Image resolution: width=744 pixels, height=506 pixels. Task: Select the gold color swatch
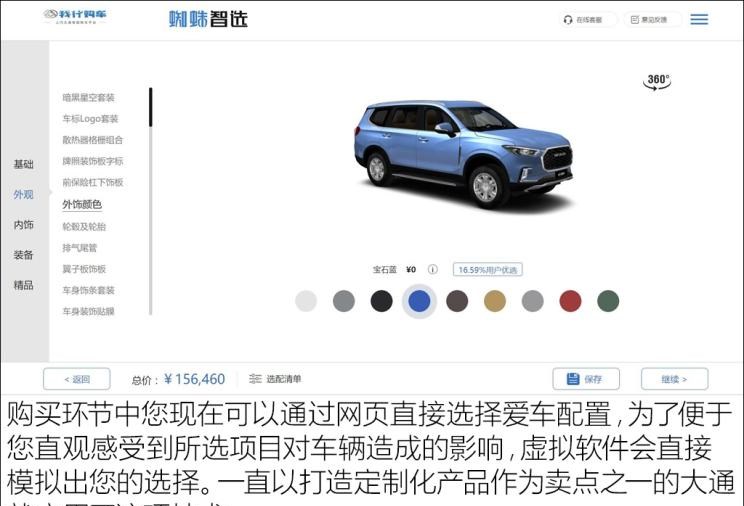(495, 301)
